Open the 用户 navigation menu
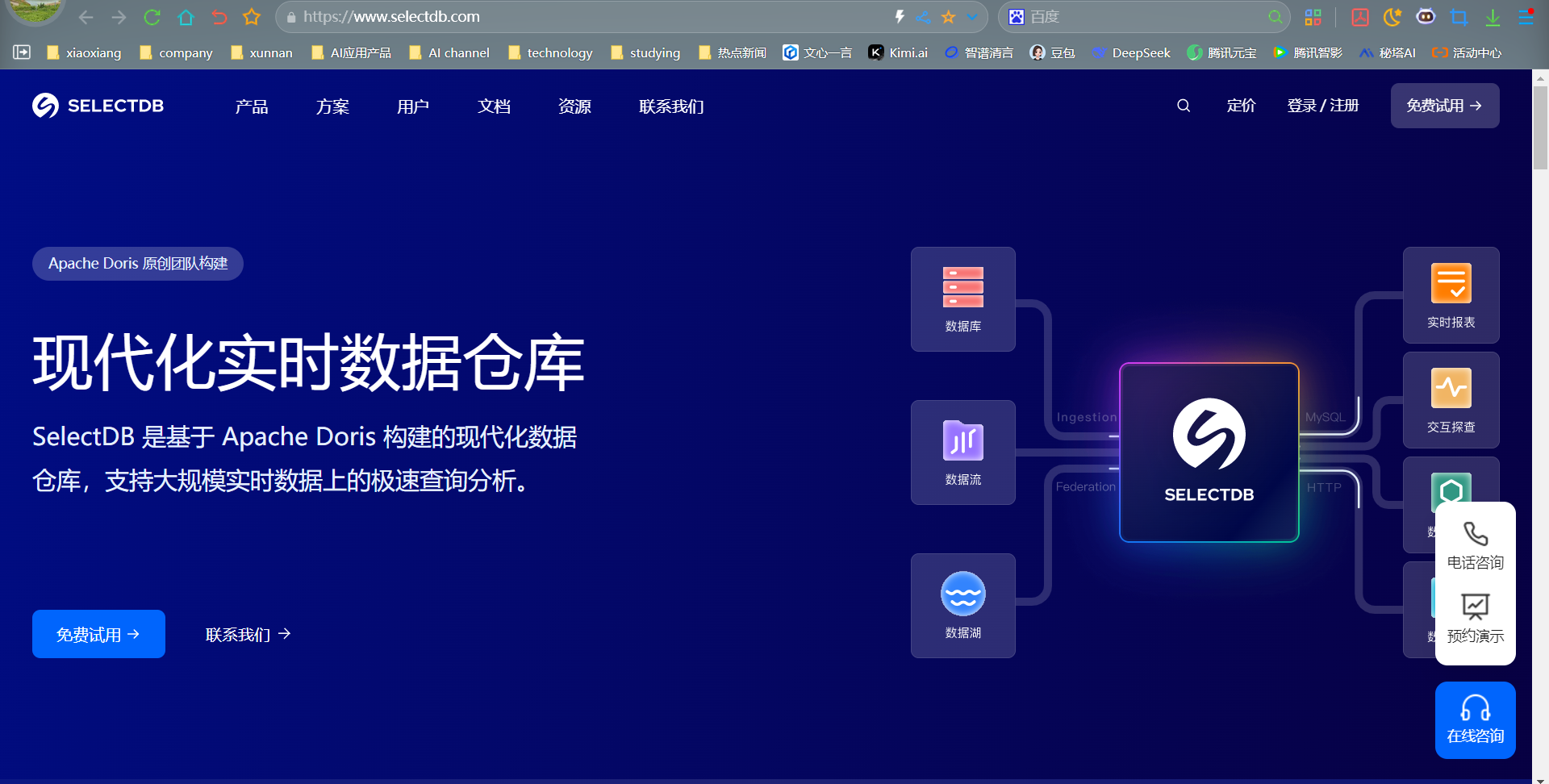The height and width of the screenshot is (784, 1549). pyautogui.click(x=413, y=106)
